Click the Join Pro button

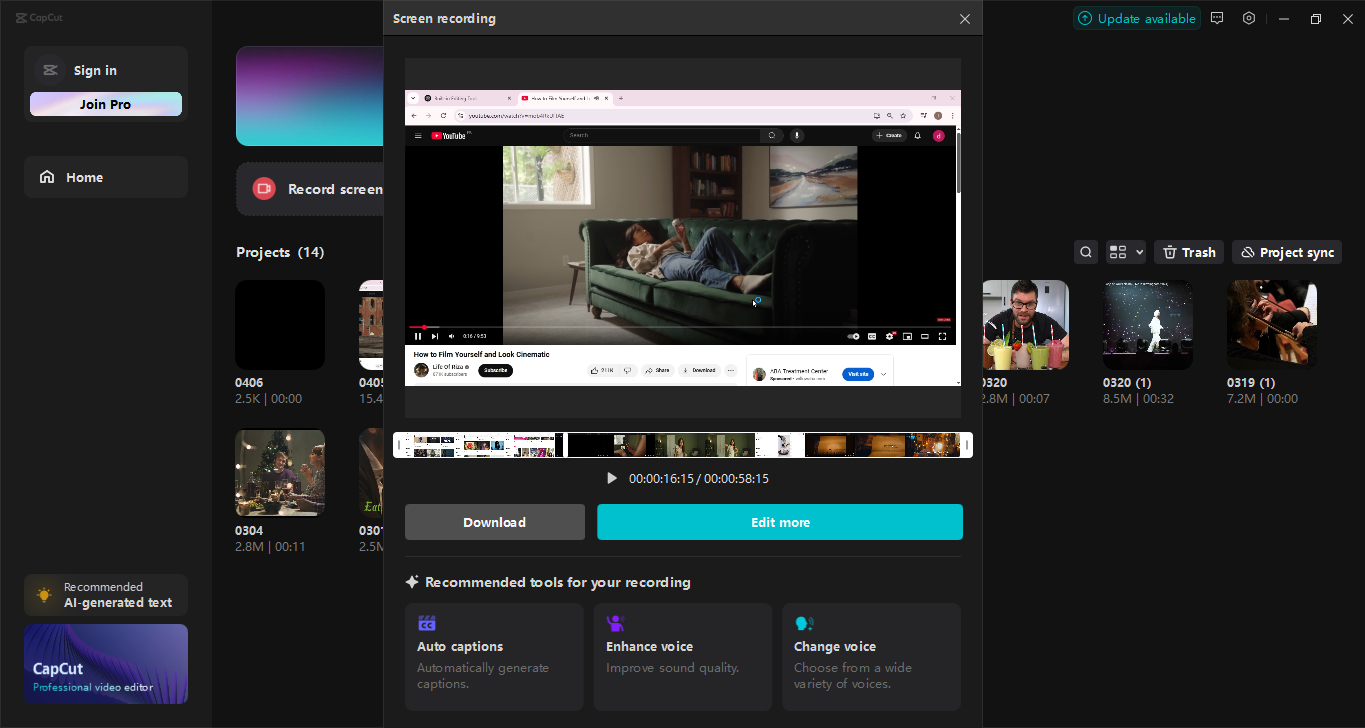[106, 104]
